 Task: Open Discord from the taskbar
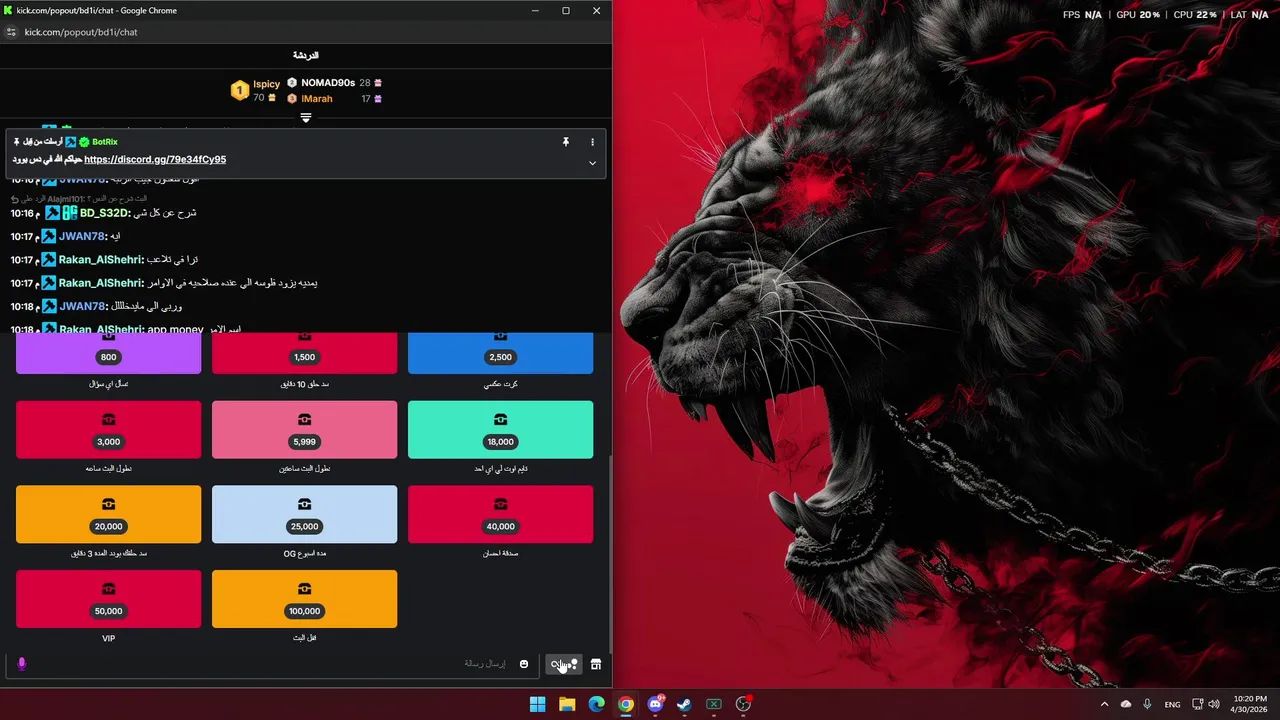(x=655, y=704)
